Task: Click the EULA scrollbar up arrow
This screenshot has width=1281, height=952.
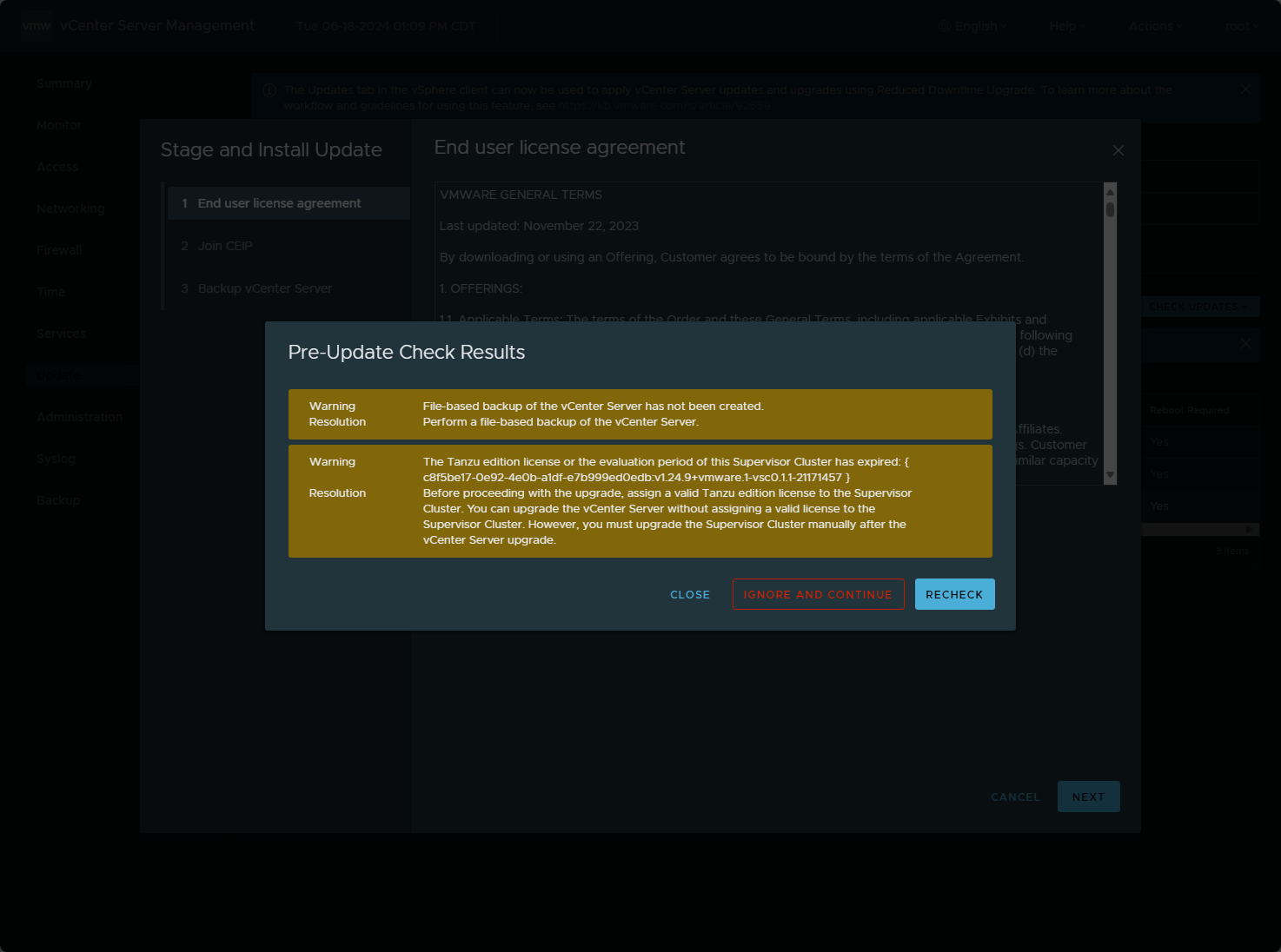Action: pos(1110,192)
